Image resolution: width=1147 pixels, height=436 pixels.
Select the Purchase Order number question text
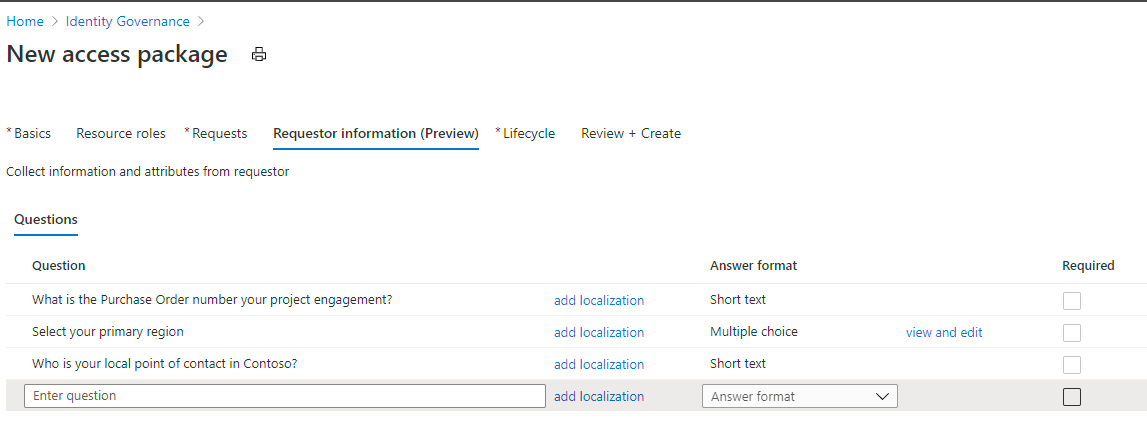(212, 299)
